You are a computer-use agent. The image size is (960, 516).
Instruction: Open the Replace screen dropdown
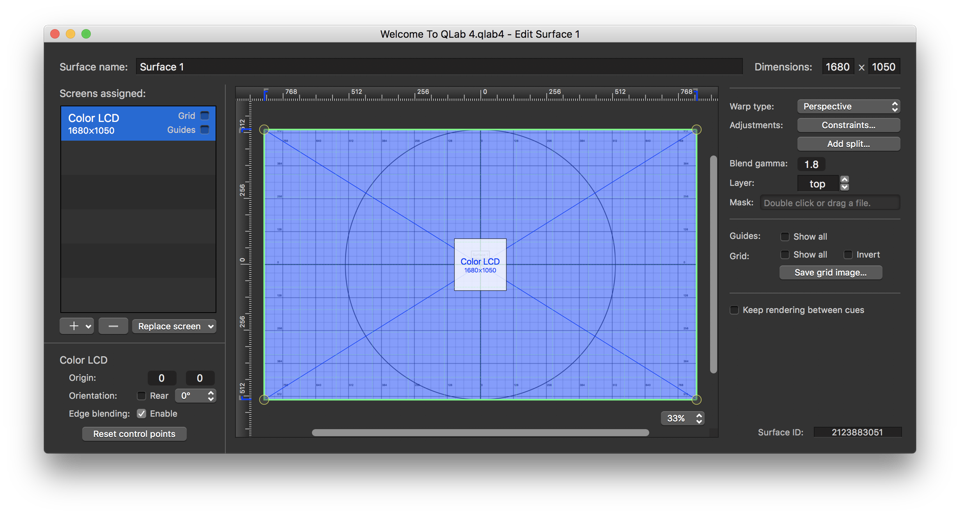point(174,326)
